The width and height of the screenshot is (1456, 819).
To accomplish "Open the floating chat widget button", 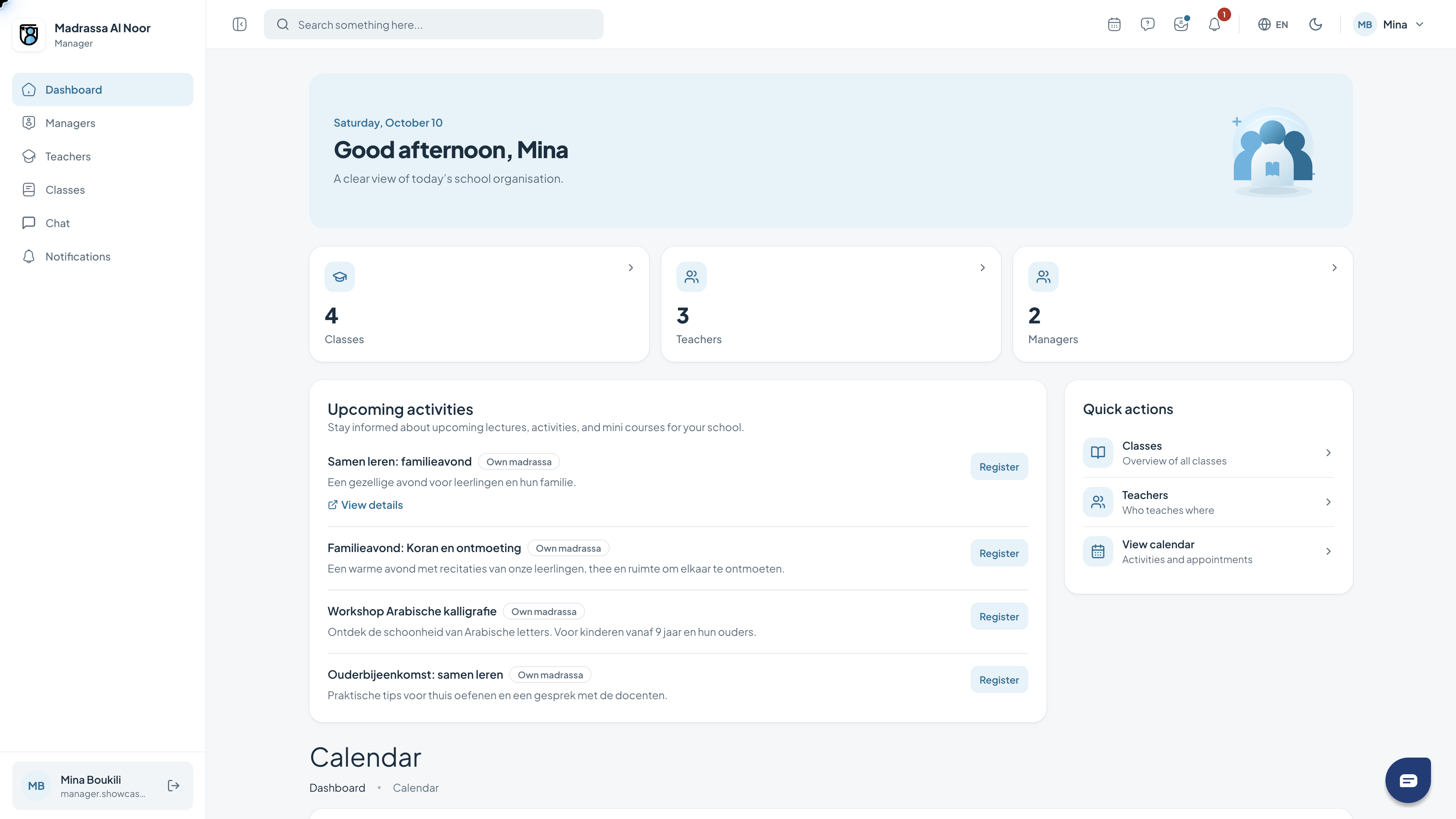I will [x=1408, y=781].
